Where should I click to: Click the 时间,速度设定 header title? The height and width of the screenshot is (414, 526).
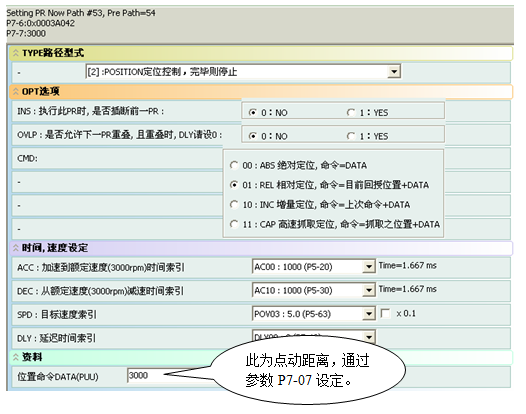(x=55, y=248)
